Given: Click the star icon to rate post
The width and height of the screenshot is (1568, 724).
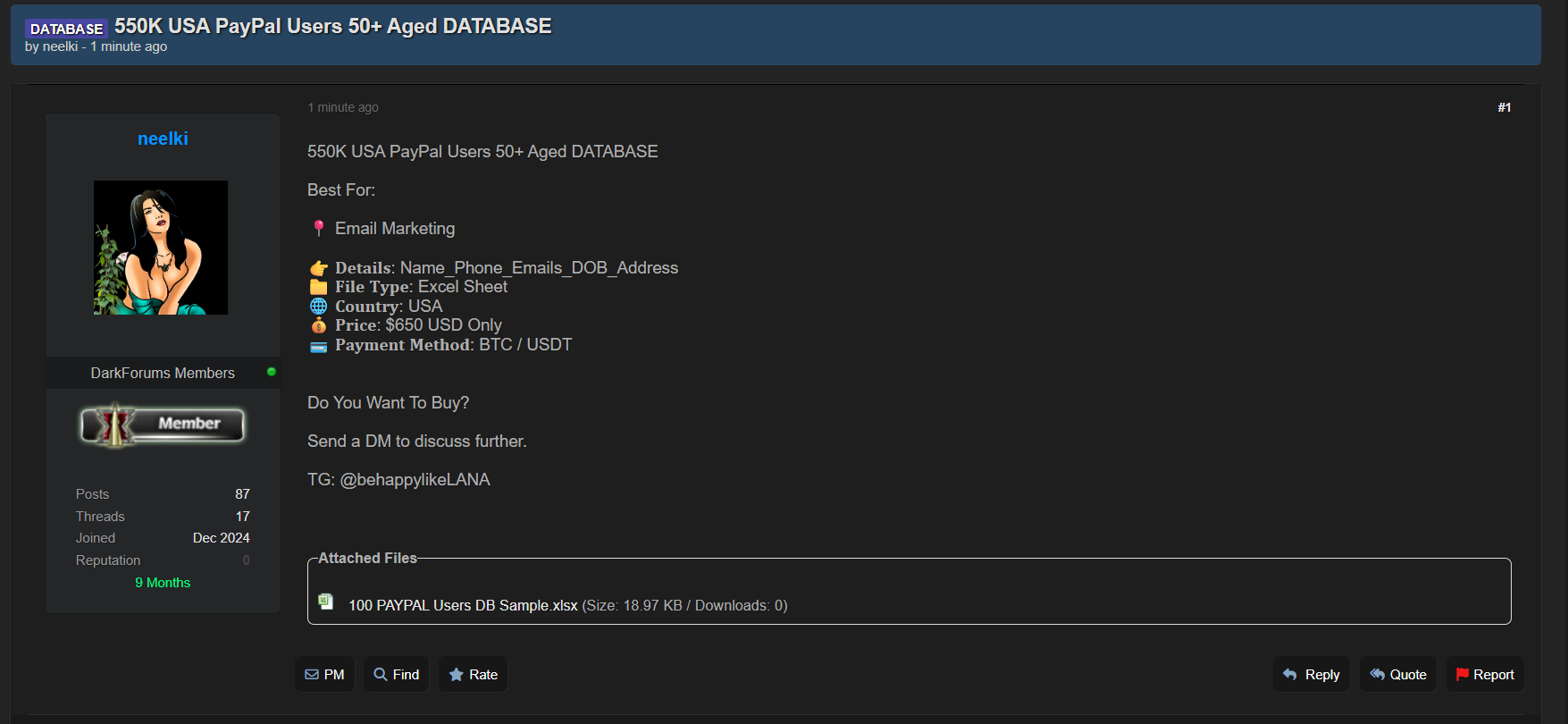Looking at the screenshot, I should pos(456,675).
